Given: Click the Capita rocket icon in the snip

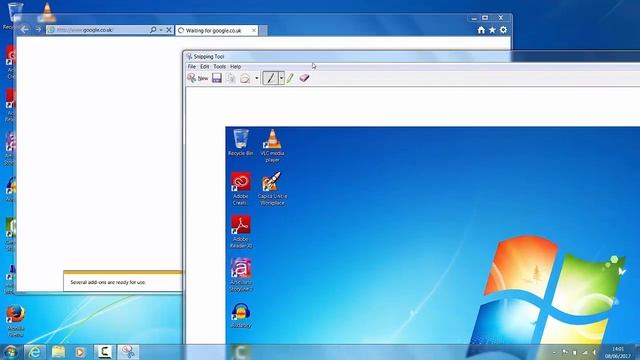Looking at the screenshot, I should point(272,188).
